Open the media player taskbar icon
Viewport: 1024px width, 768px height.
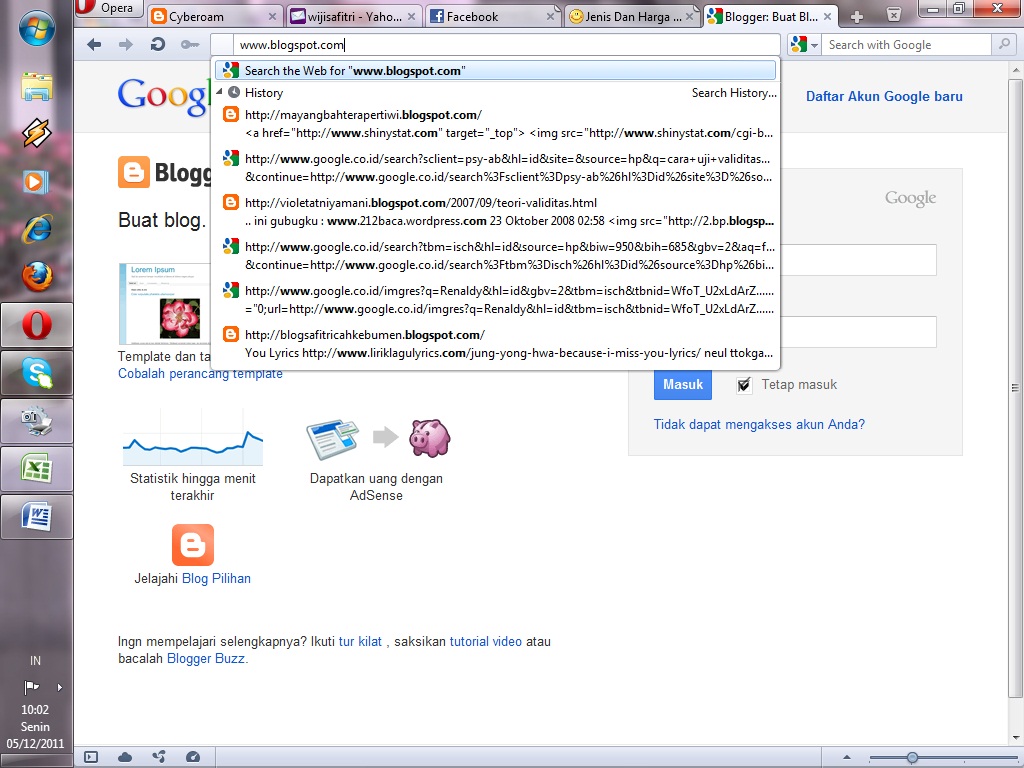(37, 181)
